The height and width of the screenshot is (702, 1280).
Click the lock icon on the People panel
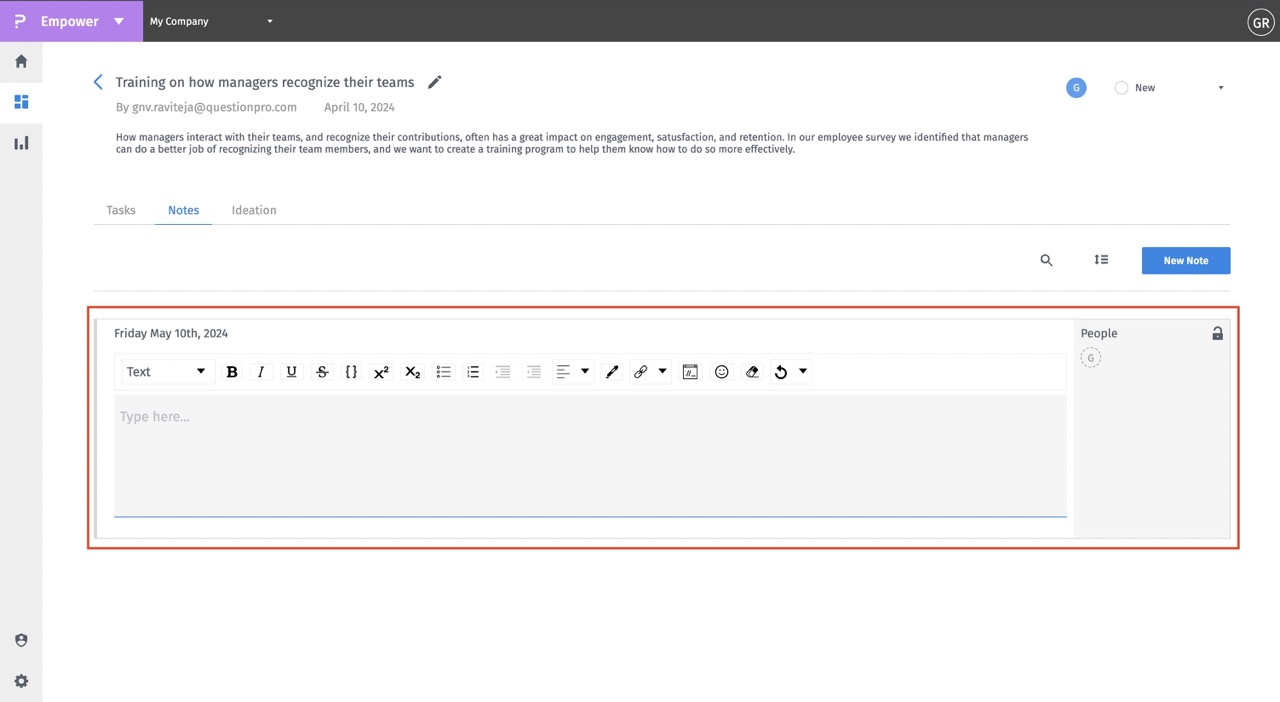[1217, 332]
